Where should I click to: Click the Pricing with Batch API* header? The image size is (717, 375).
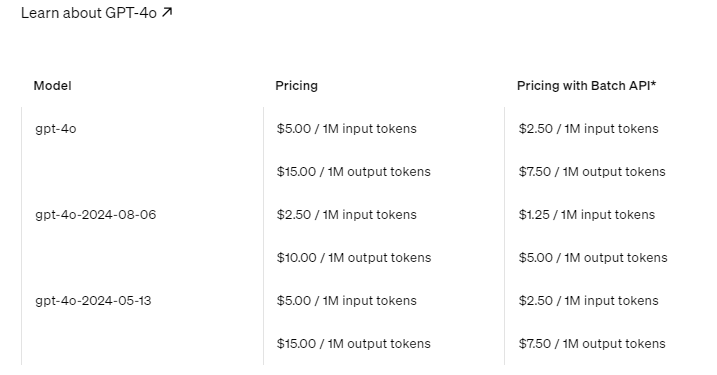pos(586,86)
